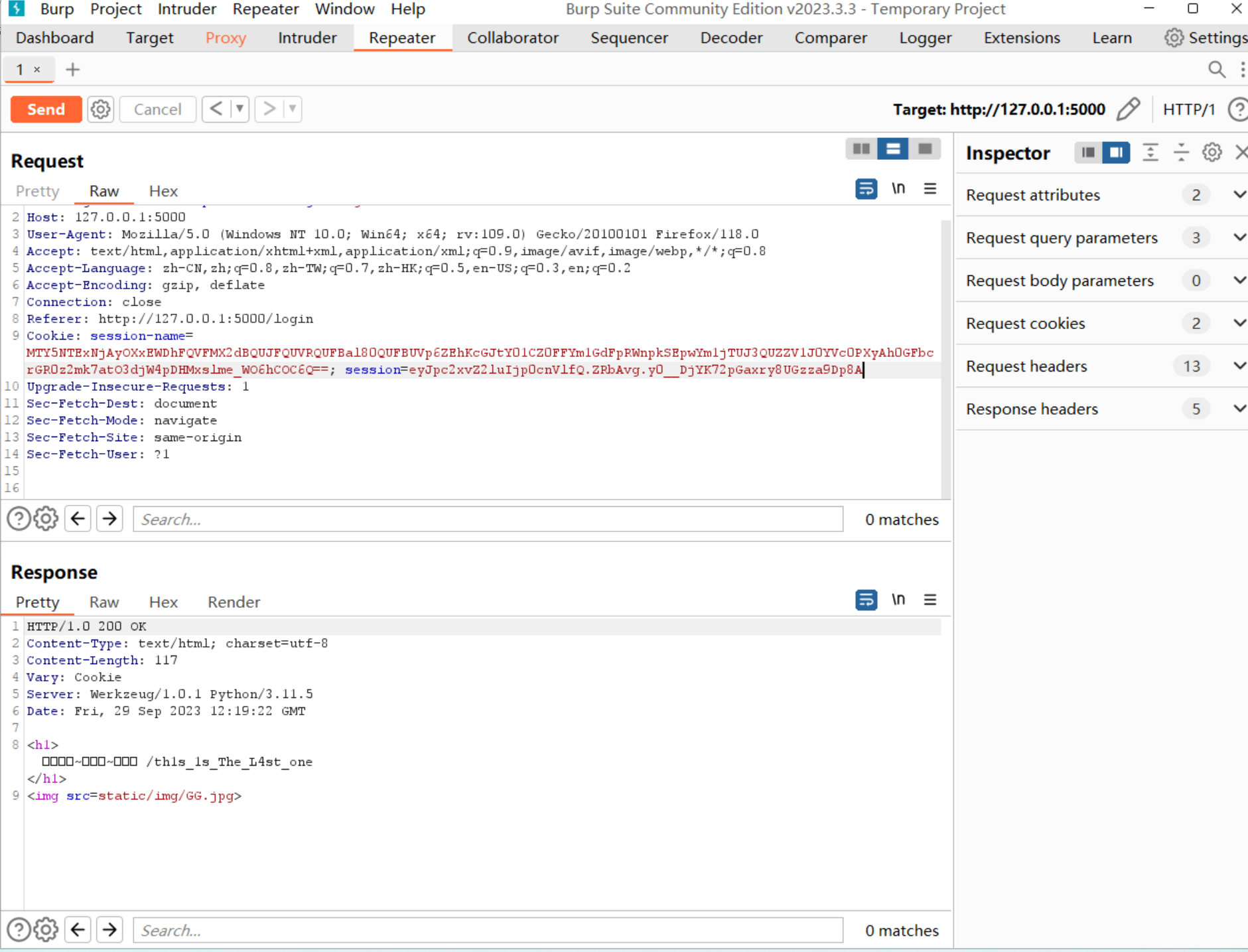Select side-by-side request/response layout
Image resolution: width=1248 pixels, height=952 pixels.
861,149
